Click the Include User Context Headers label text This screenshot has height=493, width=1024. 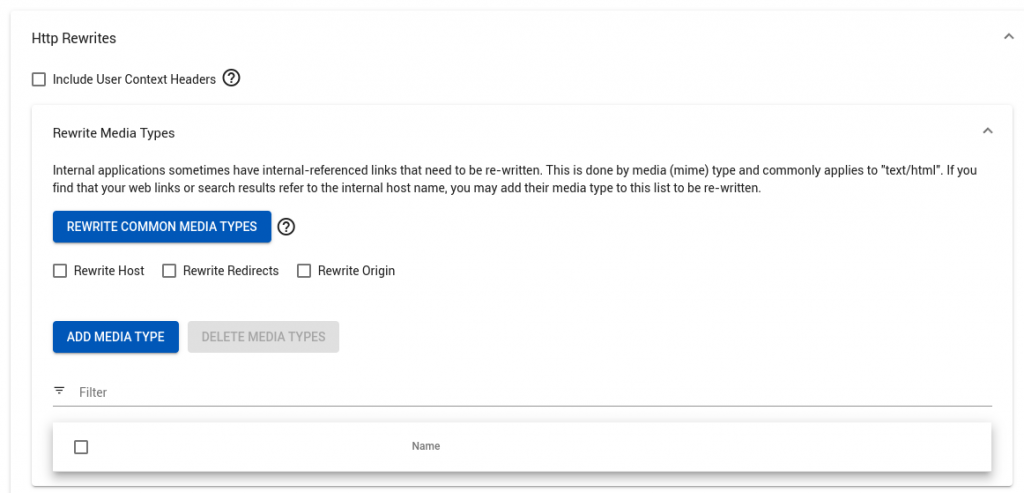[x=134, y=79]
